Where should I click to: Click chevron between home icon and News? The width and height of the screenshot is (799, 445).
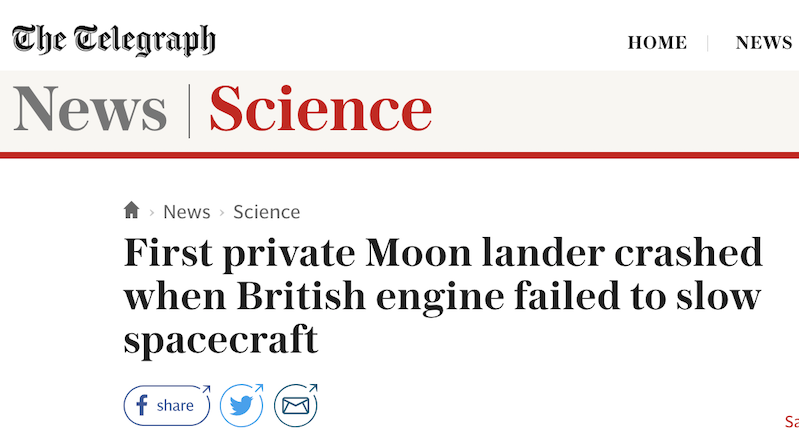(152, 213)
